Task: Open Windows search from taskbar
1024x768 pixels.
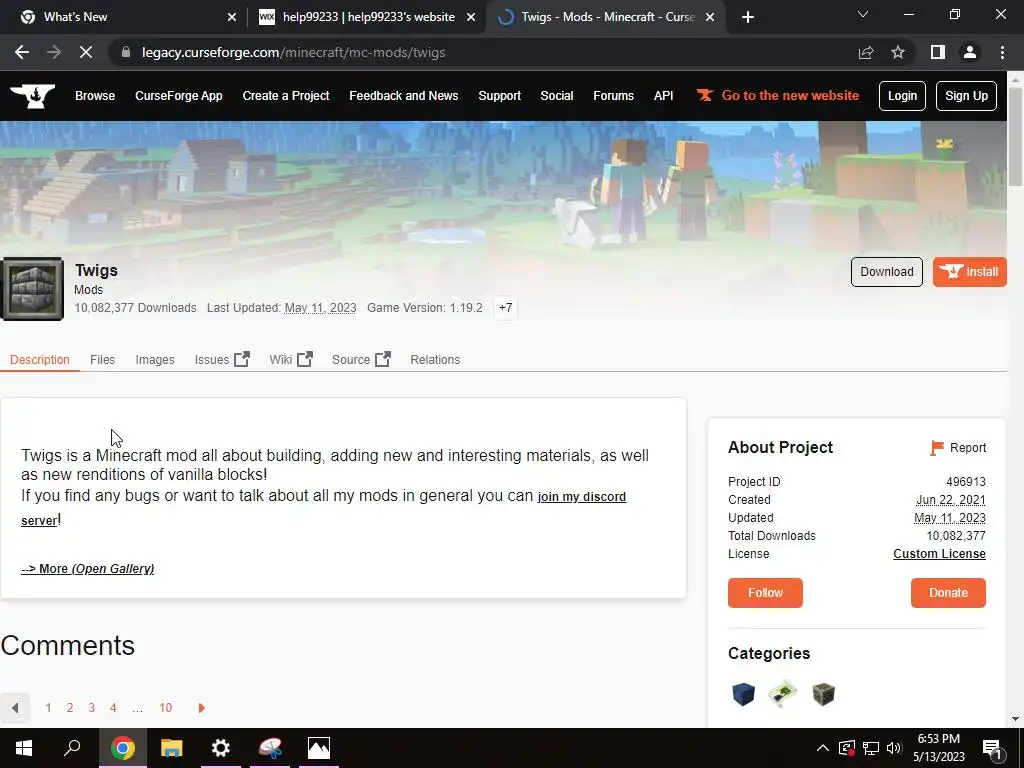Action: [x=72, y=747]
